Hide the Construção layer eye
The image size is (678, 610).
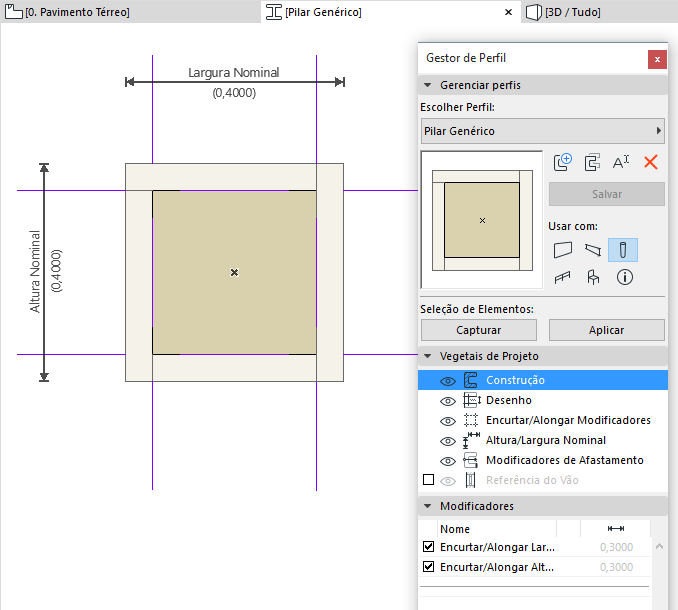[x=448, y=381]
